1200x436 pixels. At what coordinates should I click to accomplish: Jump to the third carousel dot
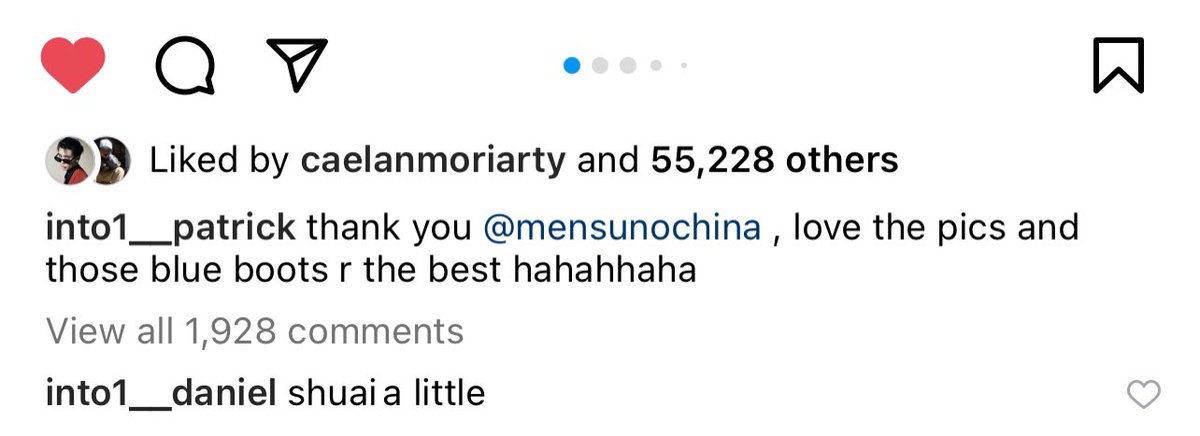(x=629, y=66)
